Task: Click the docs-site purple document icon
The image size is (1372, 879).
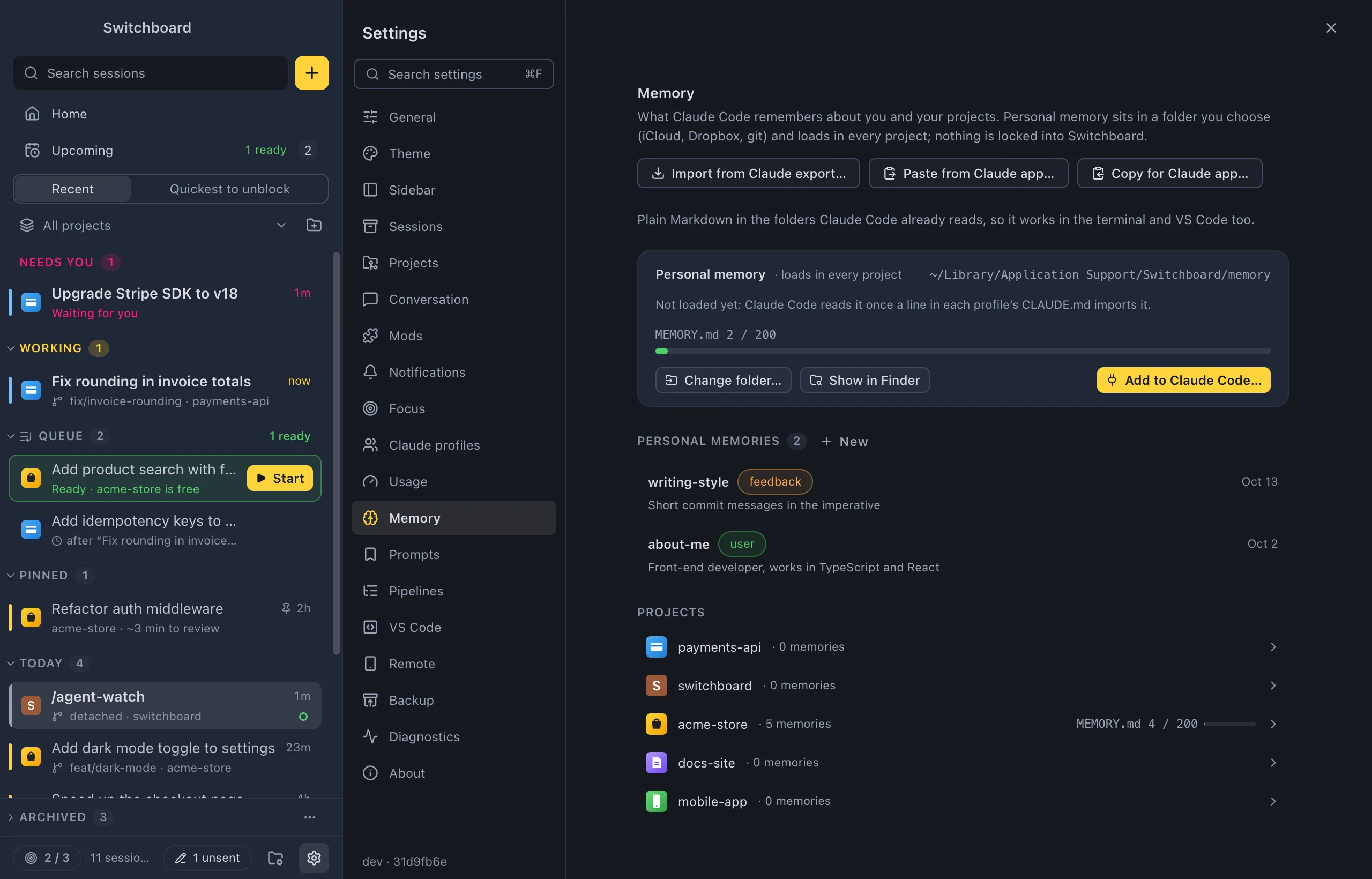Action: (x=657, y=763)
